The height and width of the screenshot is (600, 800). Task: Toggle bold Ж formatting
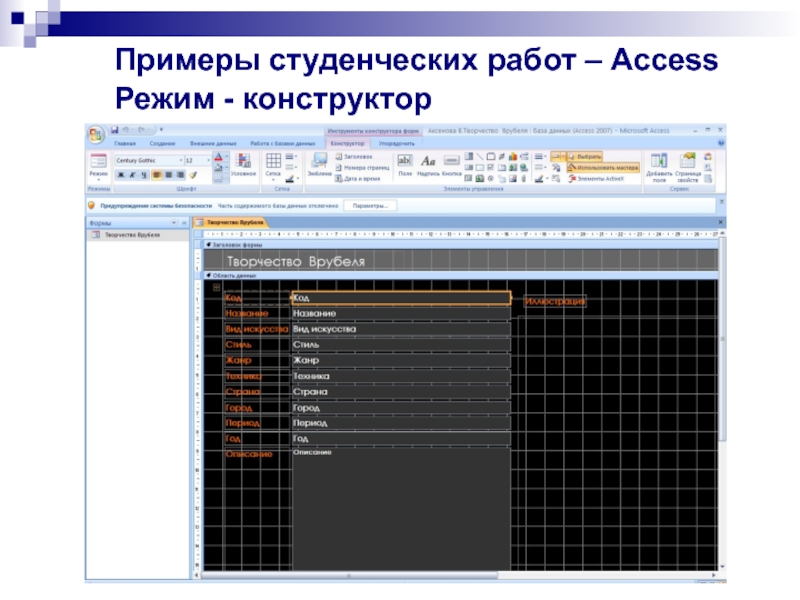119,174
